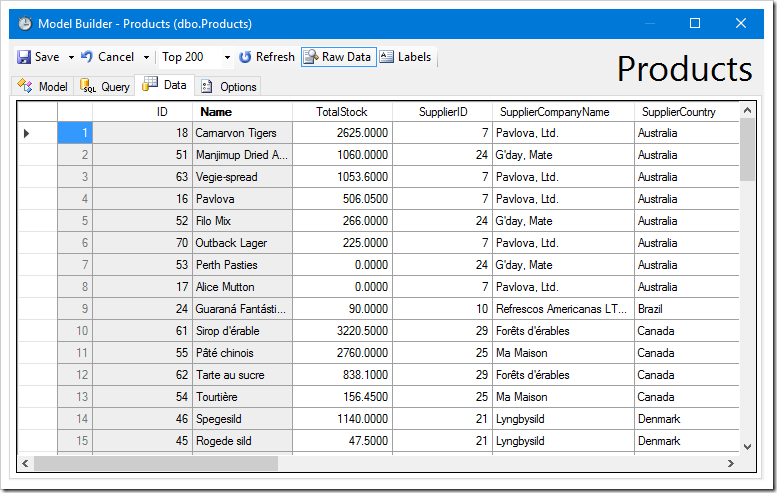
Task: Click the SupplierCountry column header
Action: (x=687, y=112)
